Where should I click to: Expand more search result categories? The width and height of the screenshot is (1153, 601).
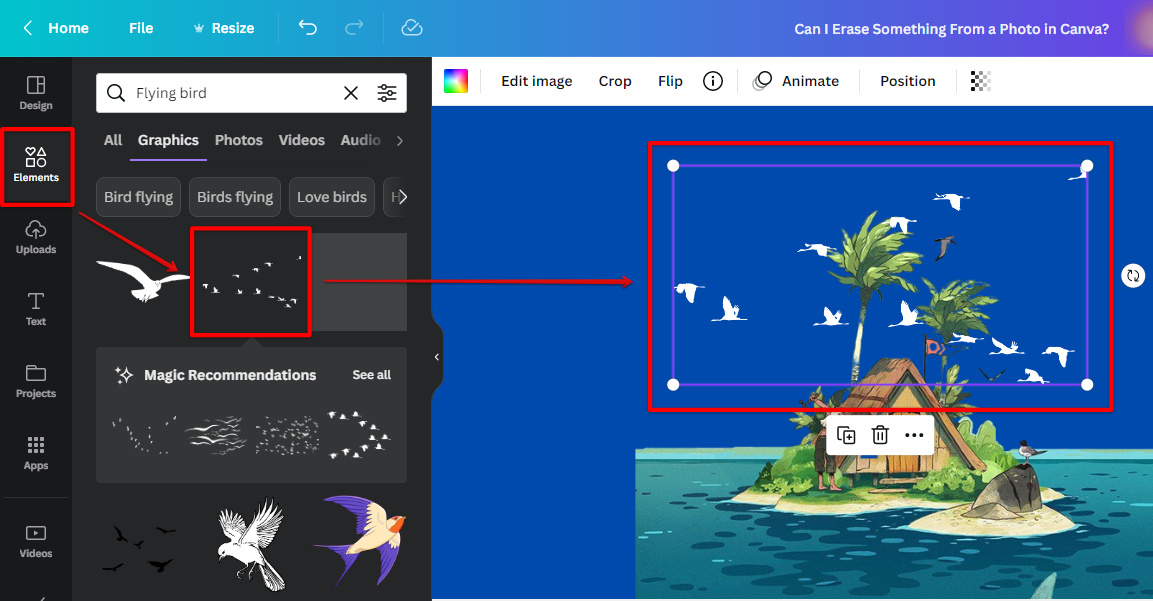(399, 140)
